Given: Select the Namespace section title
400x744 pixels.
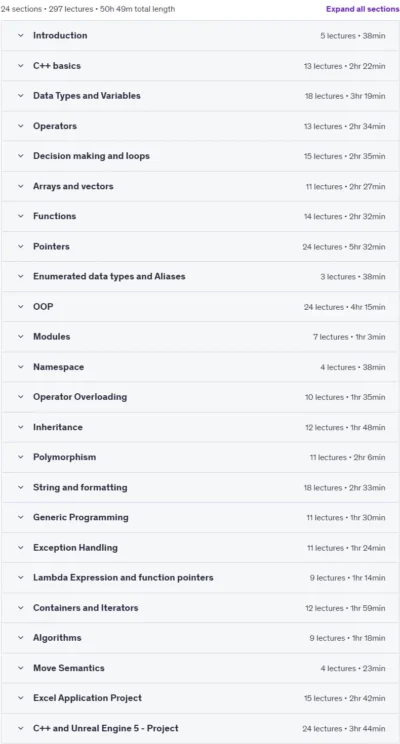Looking at the screenshot, I should 58,367.
